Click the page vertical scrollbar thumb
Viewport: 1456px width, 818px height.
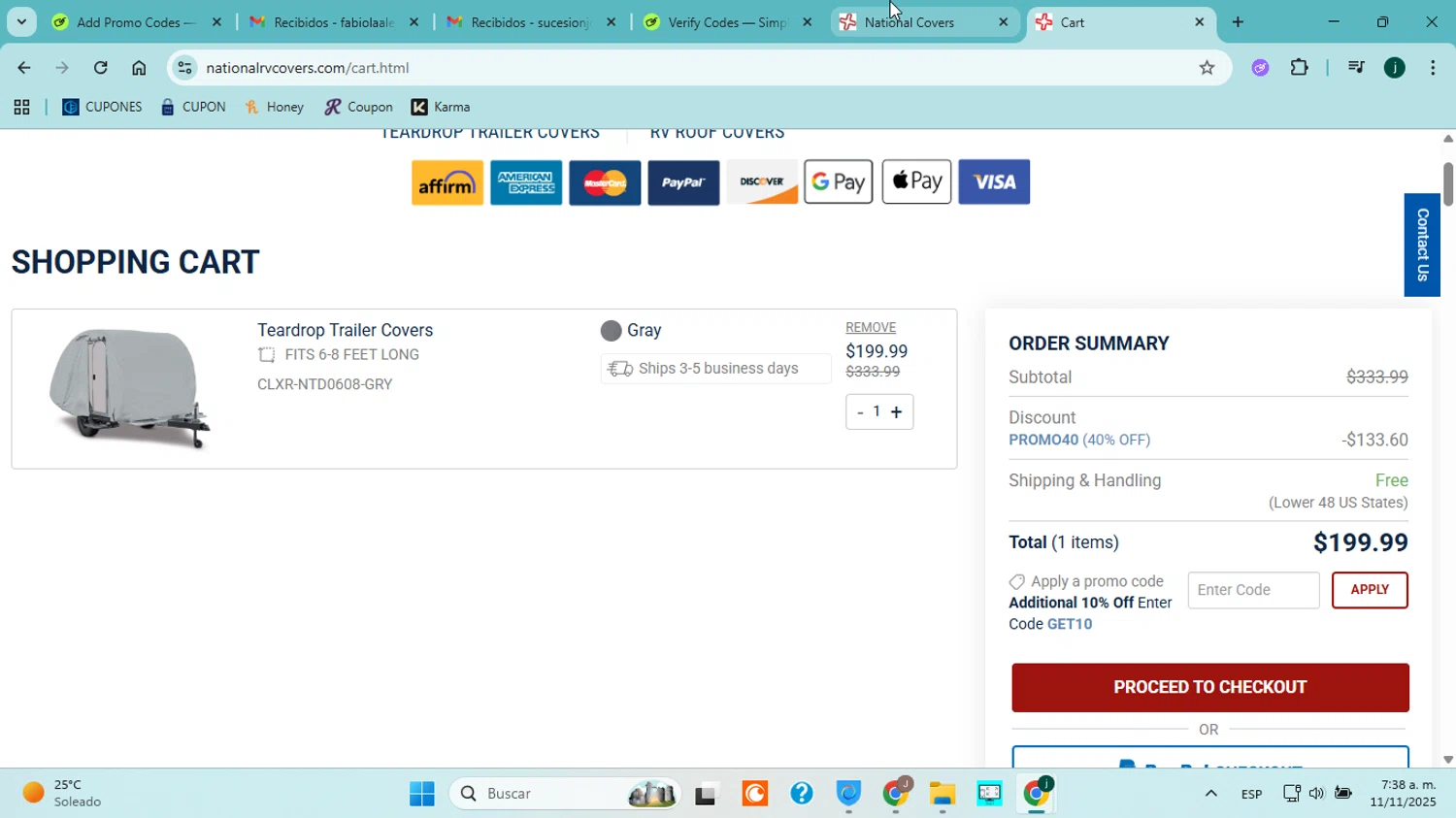pos(1447,184)
